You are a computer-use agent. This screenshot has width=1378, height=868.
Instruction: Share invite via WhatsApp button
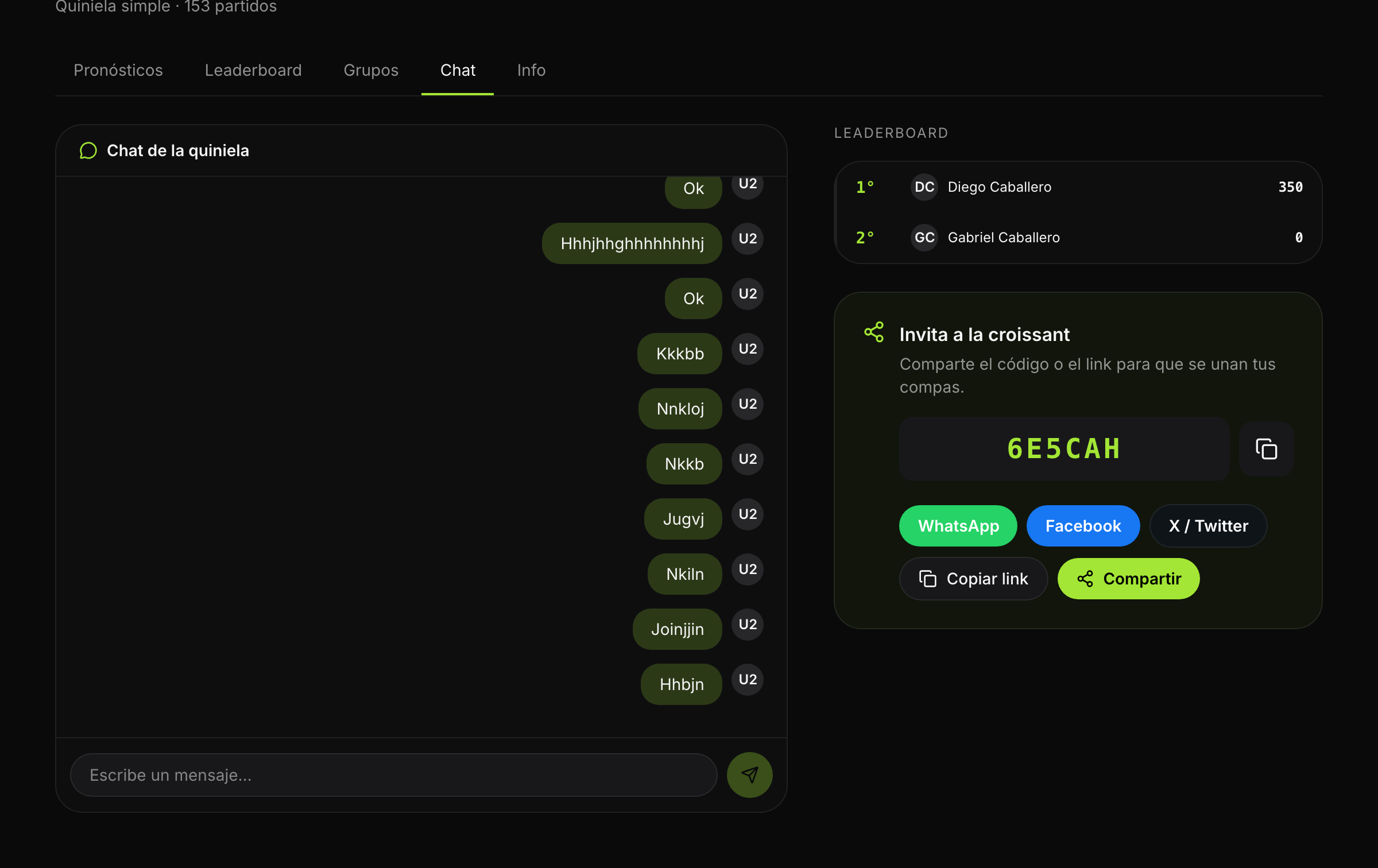[x=958, y=526]
